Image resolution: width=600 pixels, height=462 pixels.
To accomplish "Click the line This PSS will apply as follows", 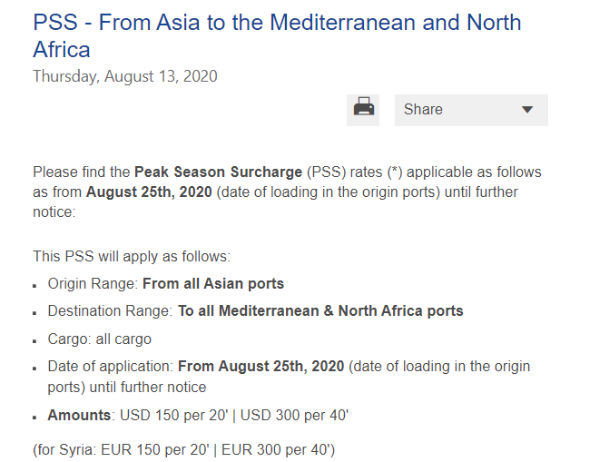I will 132,256.
